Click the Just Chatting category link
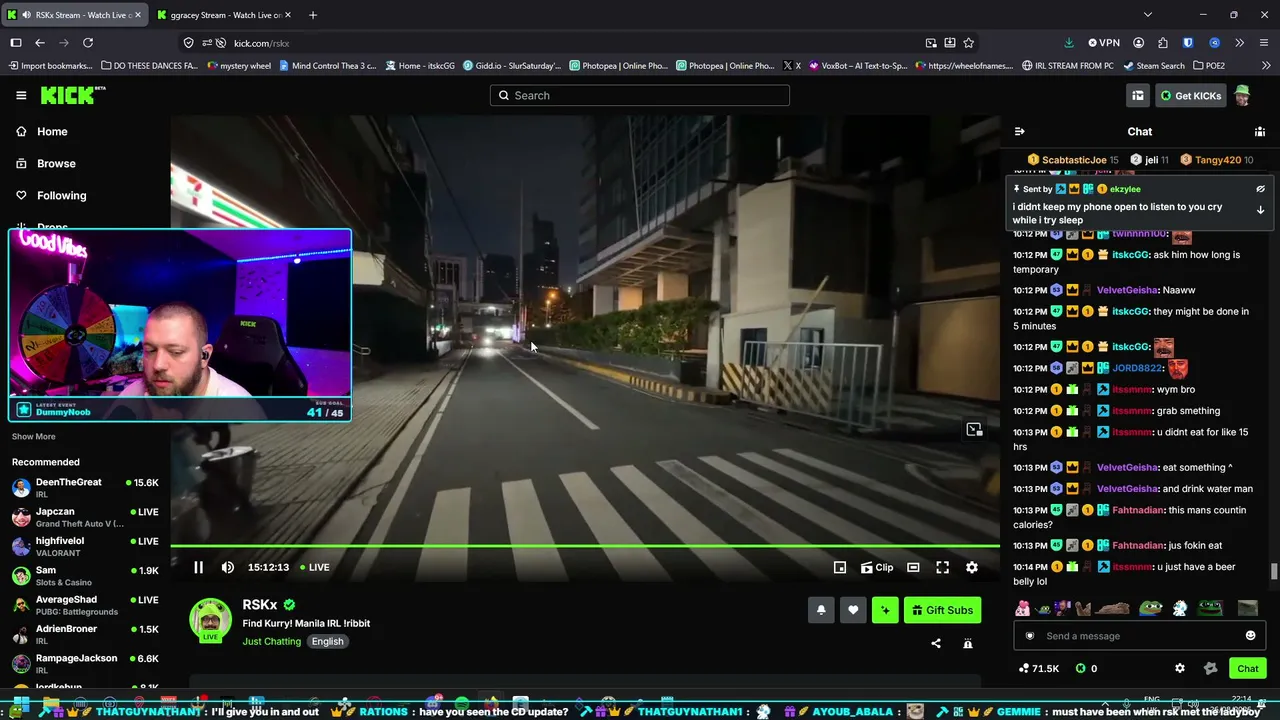The height and width of the screenshot is (720, 1280). click(271, 641)
